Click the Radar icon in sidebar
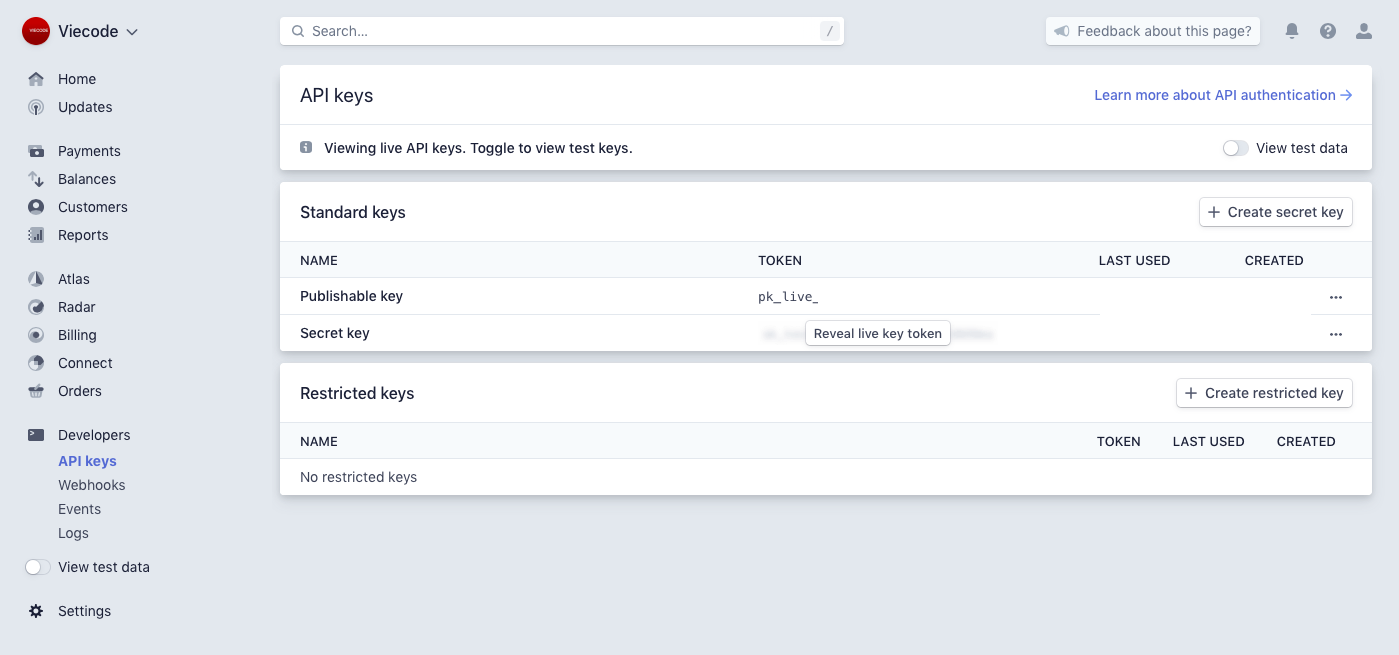This screenshot has height=655, width=1399. coord(36,307)
